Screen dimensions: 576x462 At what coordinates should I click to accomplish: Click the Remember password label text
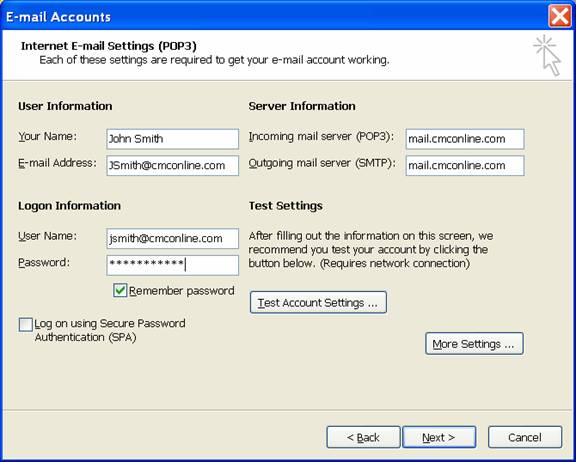tap(181, 291)
